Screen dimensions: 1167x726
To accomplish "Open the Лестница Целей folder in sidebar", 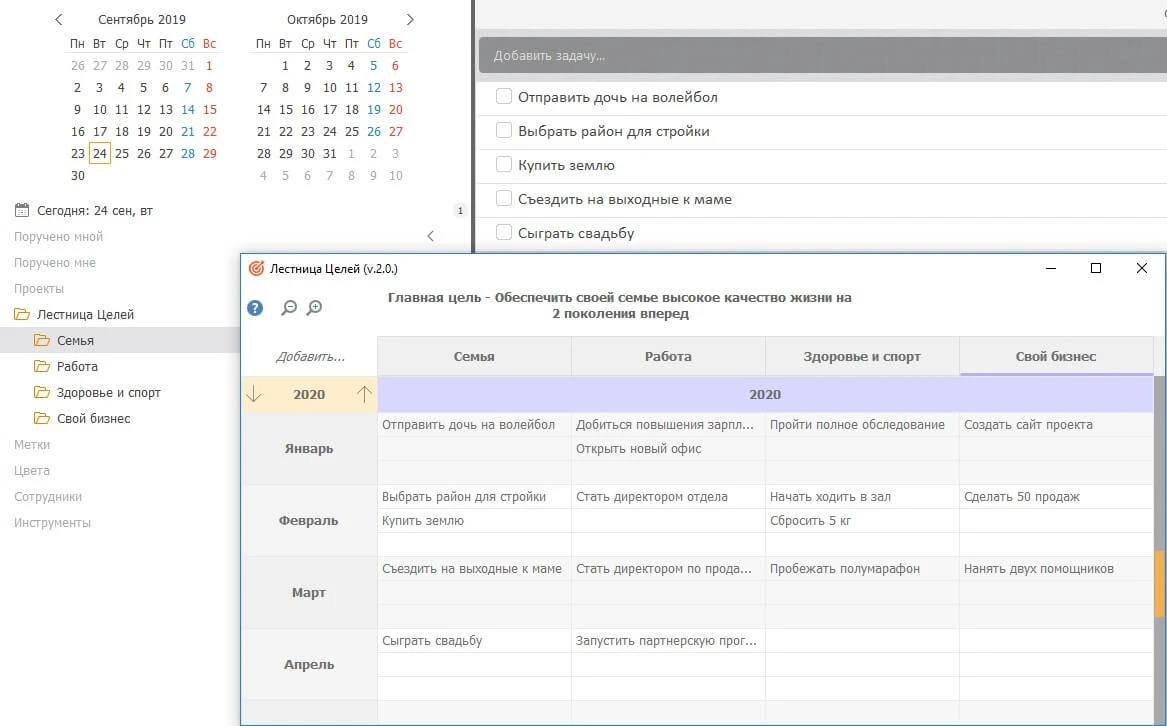I will [85, 314].
